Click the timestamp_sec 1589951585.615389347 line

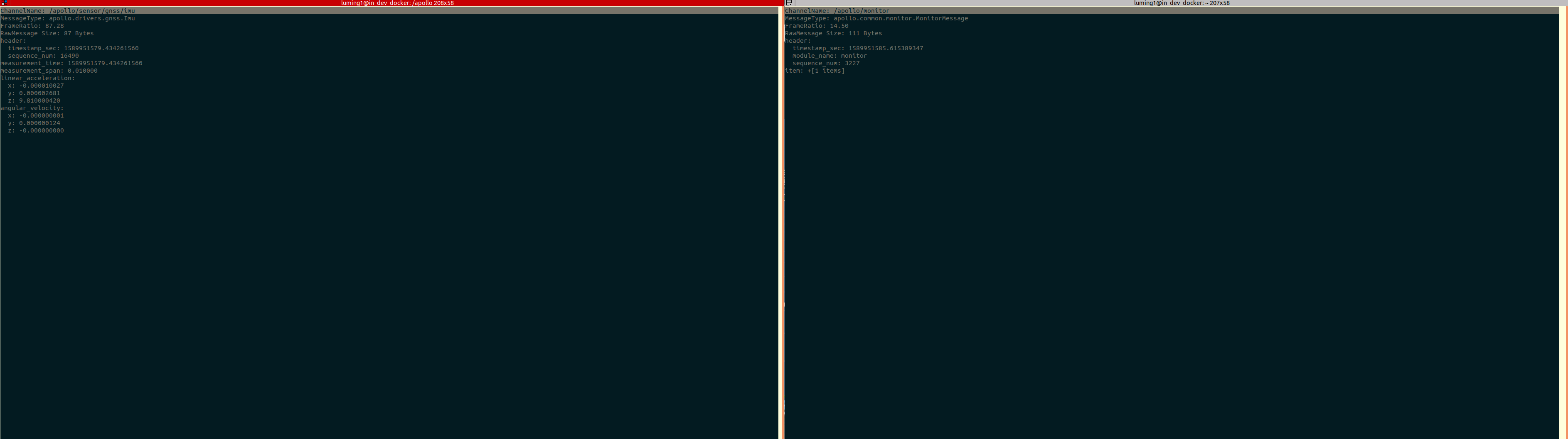(858, 48)
